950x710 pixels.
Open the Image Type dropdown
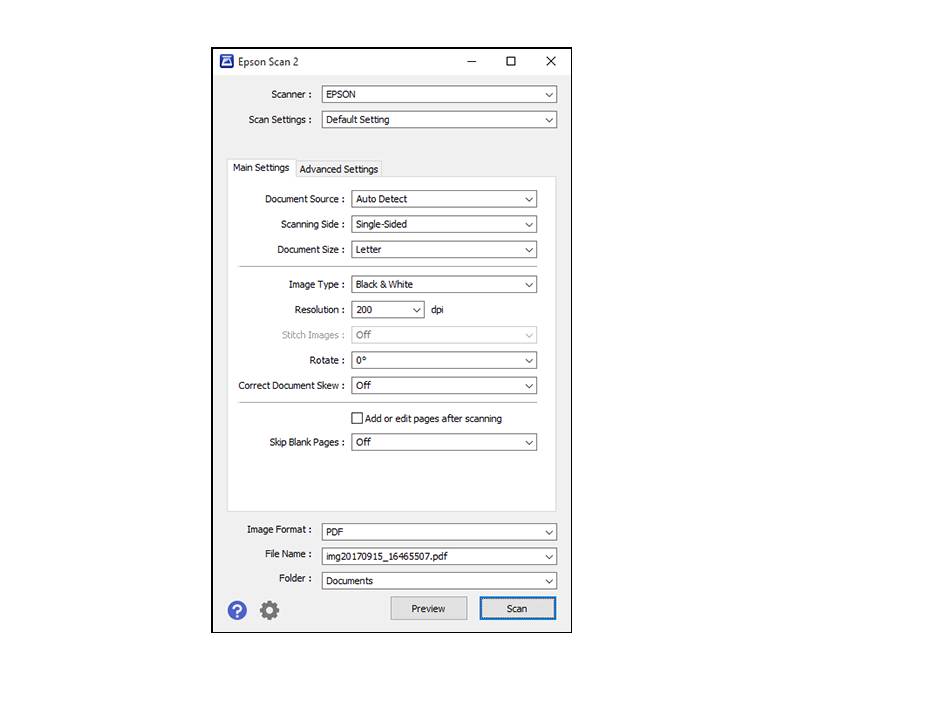(444, 284)
